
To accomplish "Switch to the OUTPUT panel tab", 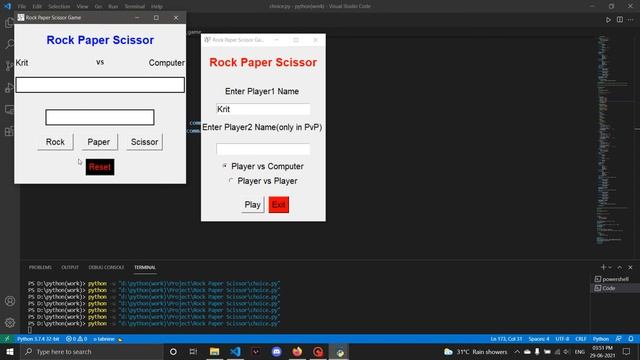I will (70, 267).
